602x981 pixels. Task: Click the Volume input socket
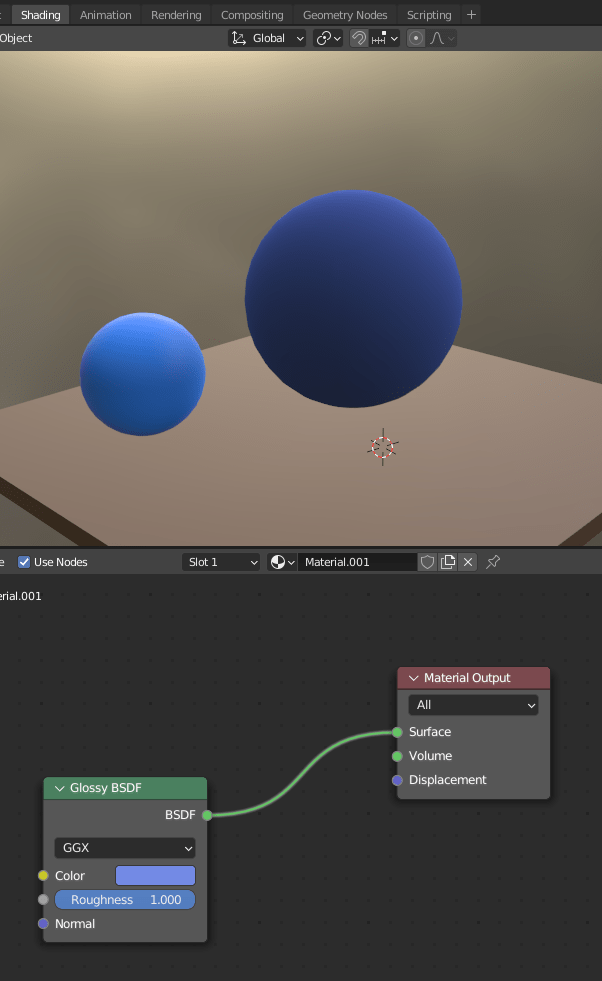[397, 756]
